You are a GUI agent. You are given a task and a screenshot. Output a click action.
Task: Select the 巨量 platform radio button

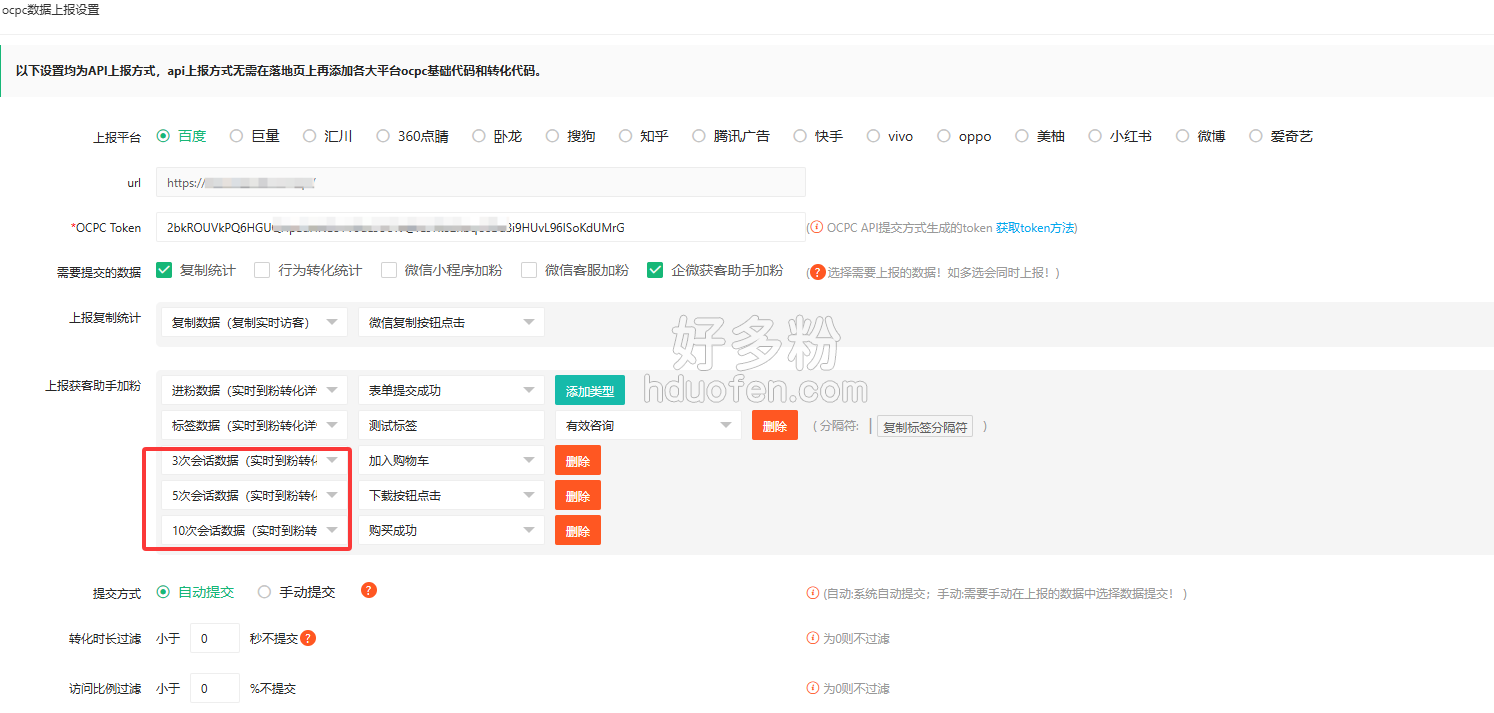[x=237, y=136]
